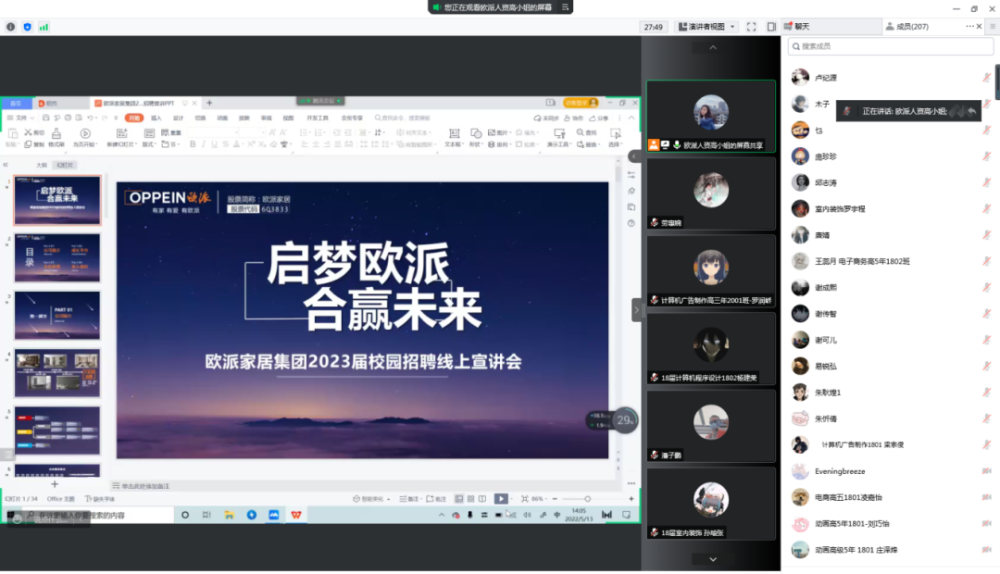Click 谢成熙's muted microphone icon

tap(987, 288)
